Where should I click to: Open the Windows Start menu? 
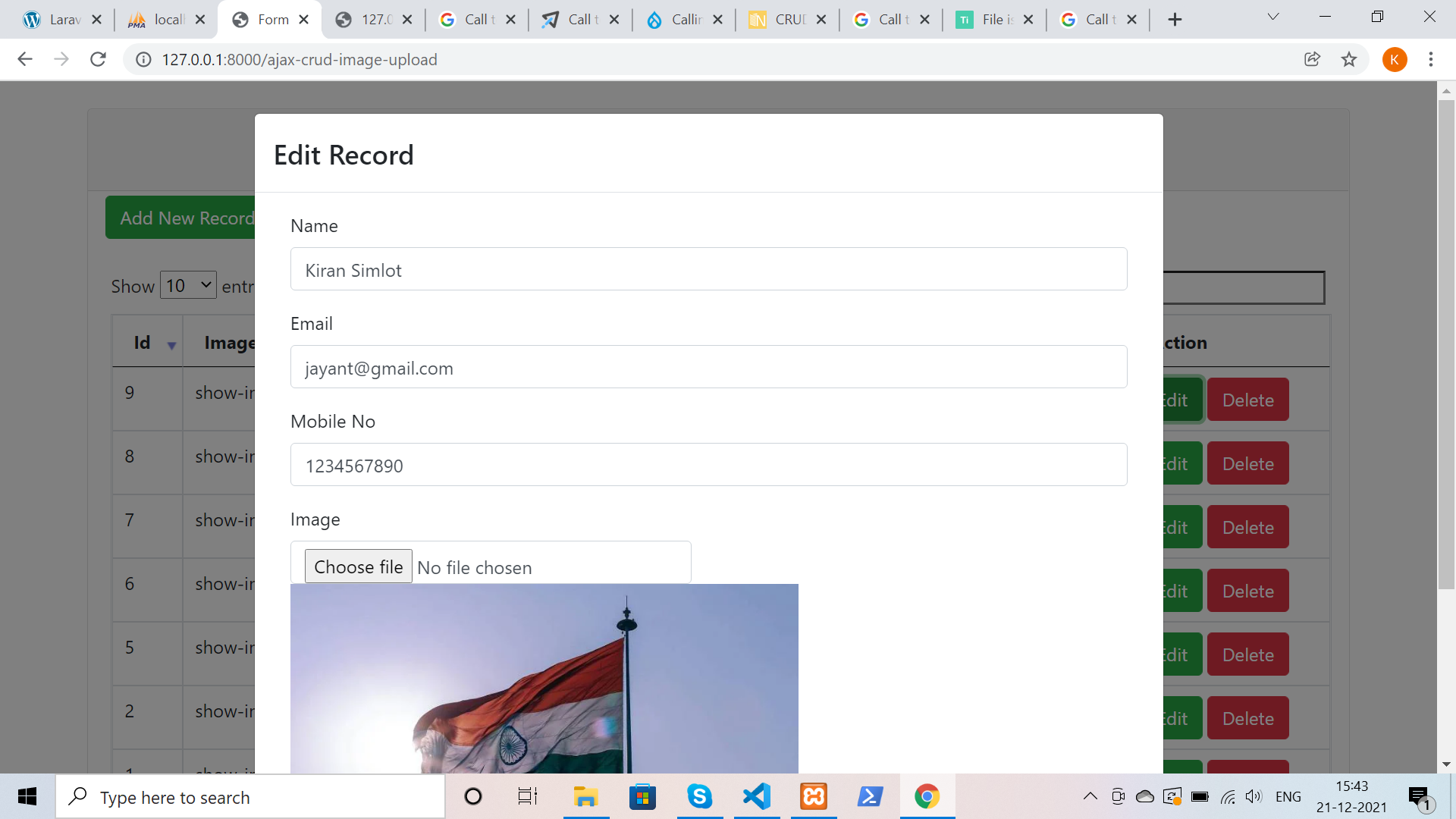27,796
